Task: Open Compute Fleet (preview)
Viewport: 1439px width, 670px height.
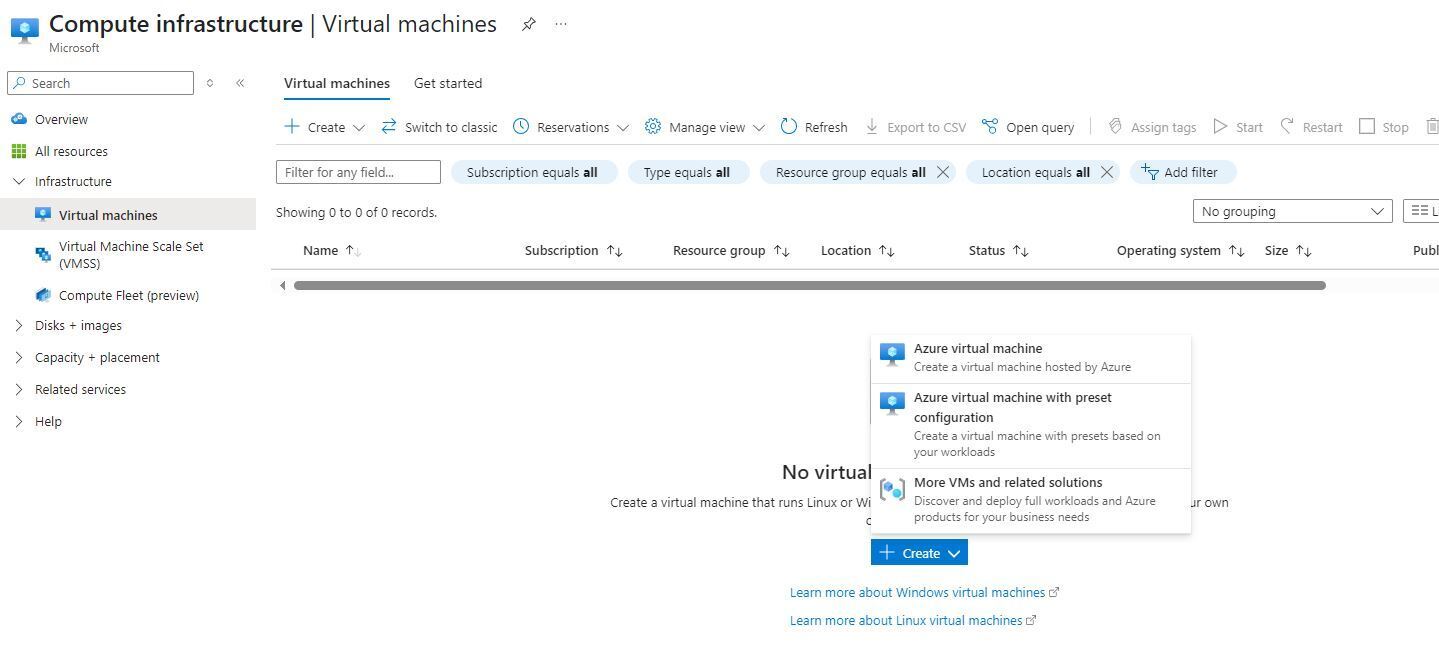Action: tap(128, 295)
